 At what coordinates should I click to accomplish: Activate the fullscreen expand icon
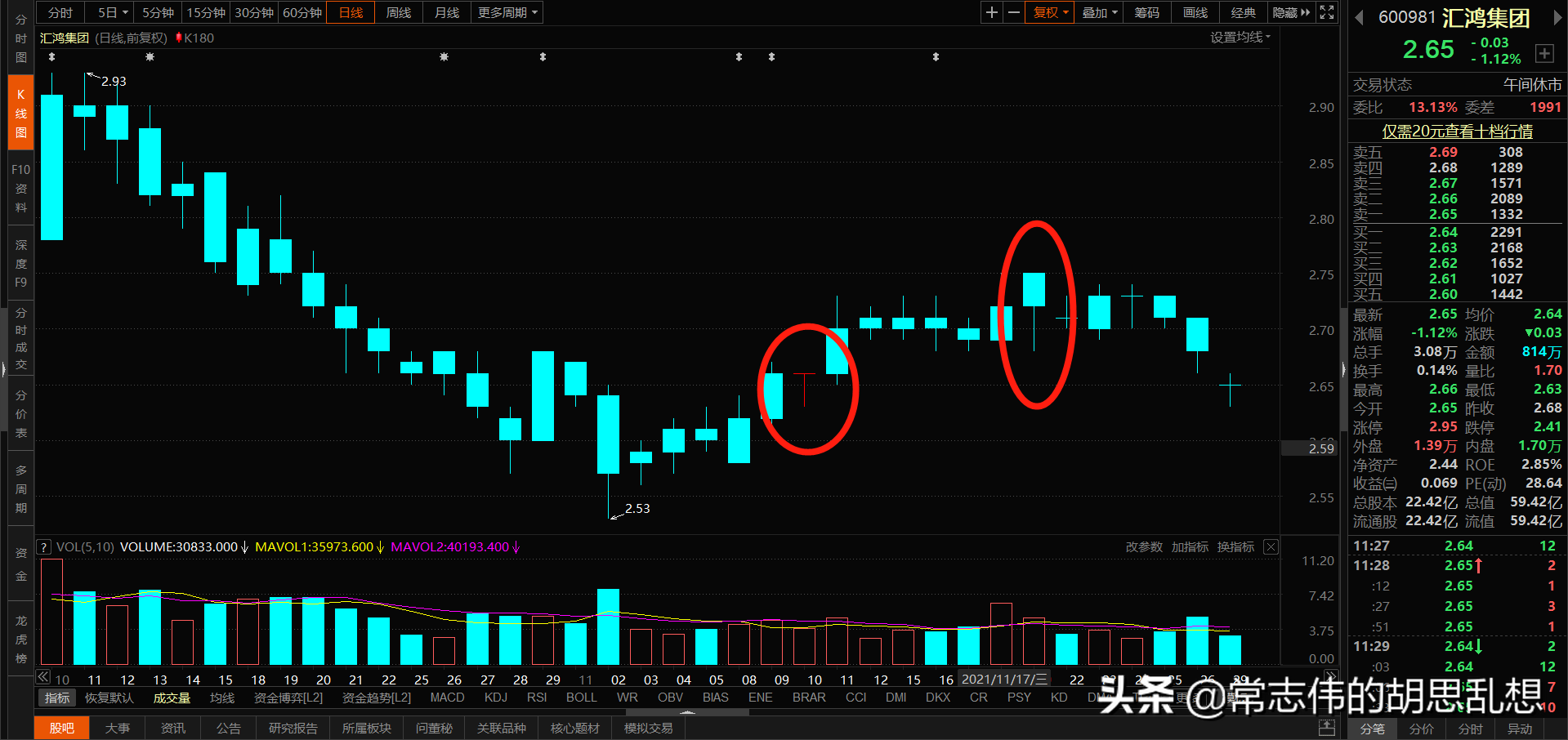[x=1325, y=12]
